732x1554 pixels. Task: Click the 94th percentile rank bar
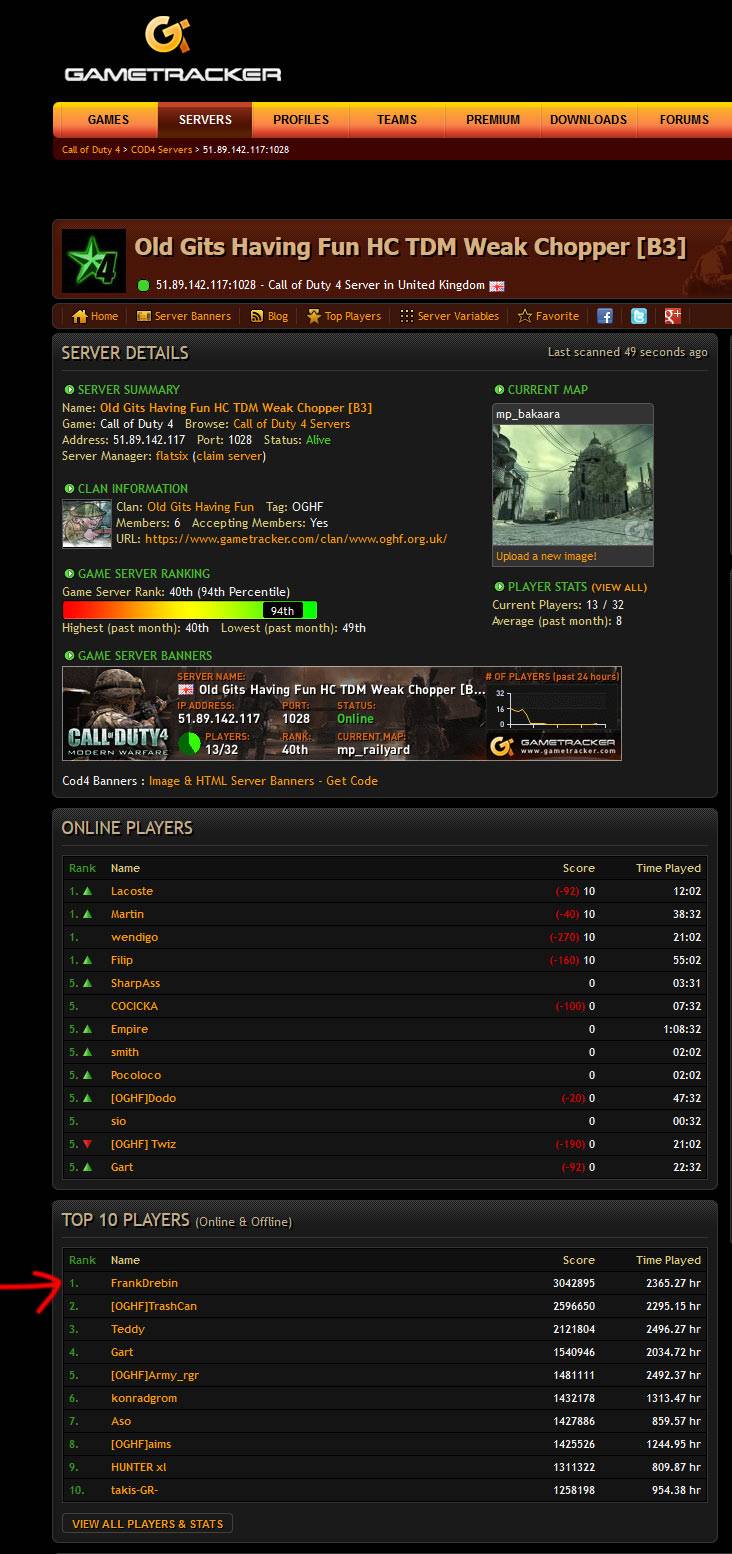190,610
